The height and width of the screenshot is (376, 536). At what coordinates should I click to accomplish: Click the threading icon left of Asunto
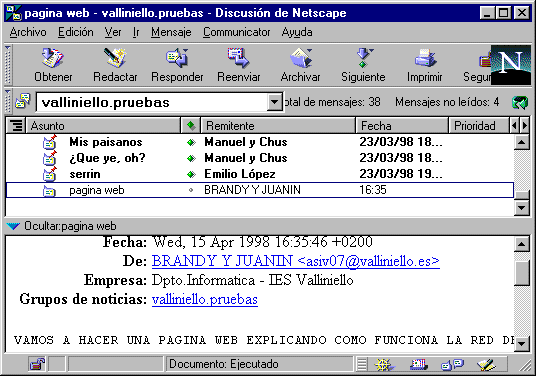click(16, 125)
